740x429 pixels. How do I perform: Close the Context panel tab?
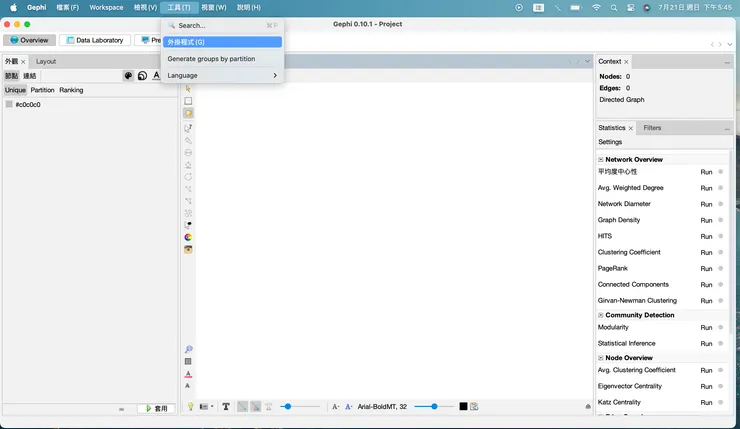[626, 62]
